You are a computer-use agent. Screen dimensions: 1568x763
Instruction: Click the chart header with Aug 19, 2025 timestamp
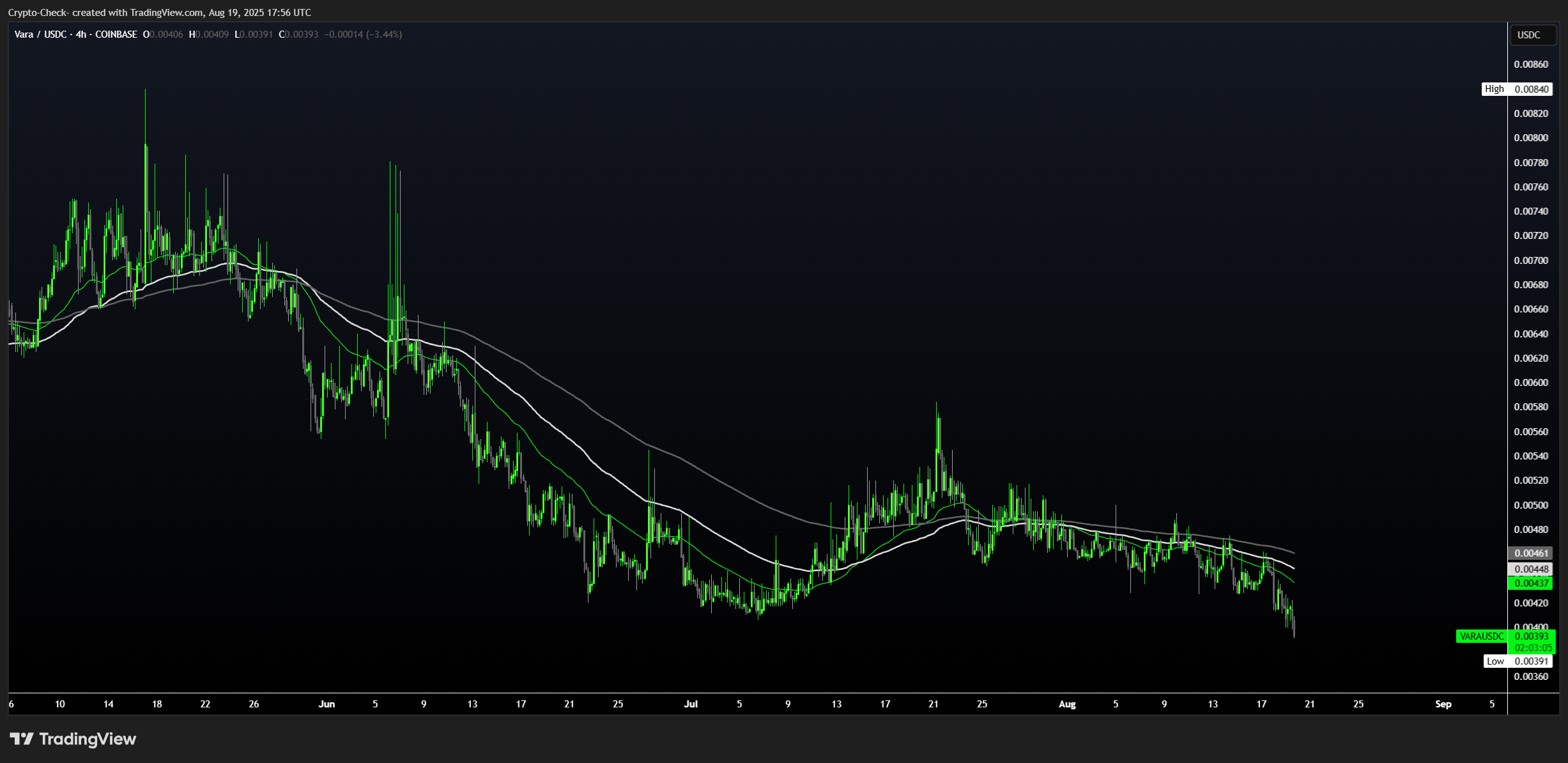[x=160, y=13]
